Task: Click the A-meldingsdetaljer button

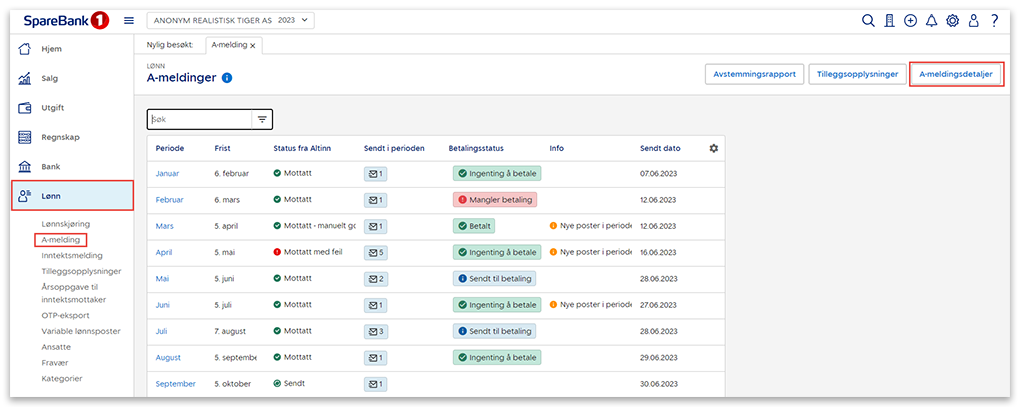Action: pos(956,74)
